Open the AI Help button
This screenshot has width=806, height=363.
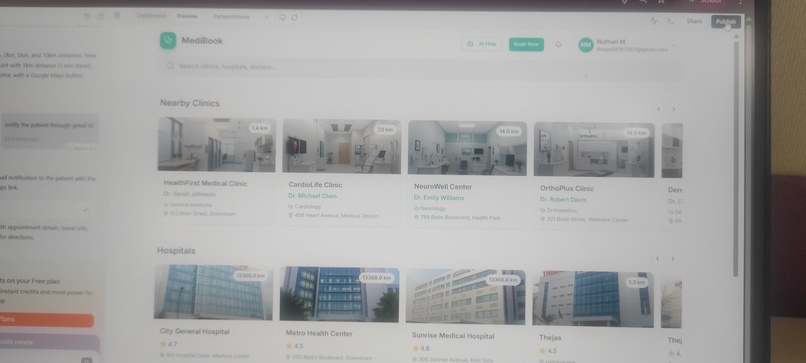[x=482, y=44]
